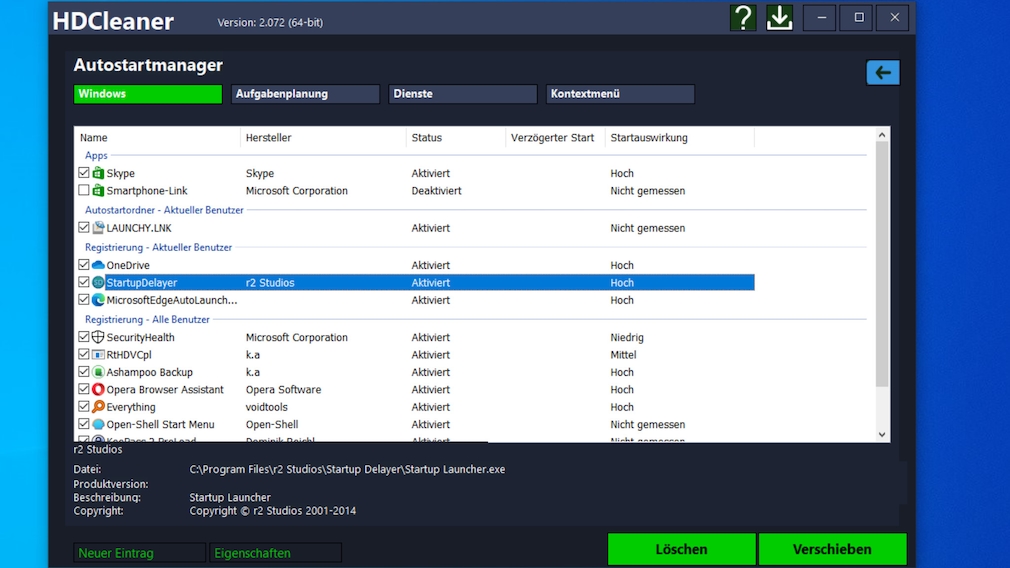Click the Neuer Eintrag button
Viewport: 1010px width, 568px height.
pos(139,553)
